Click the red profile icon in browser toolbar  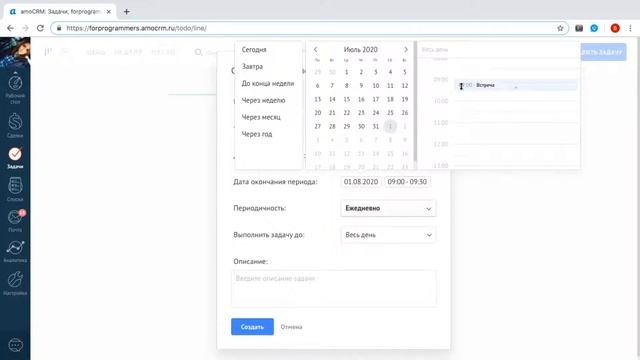[x=615, y=28]
